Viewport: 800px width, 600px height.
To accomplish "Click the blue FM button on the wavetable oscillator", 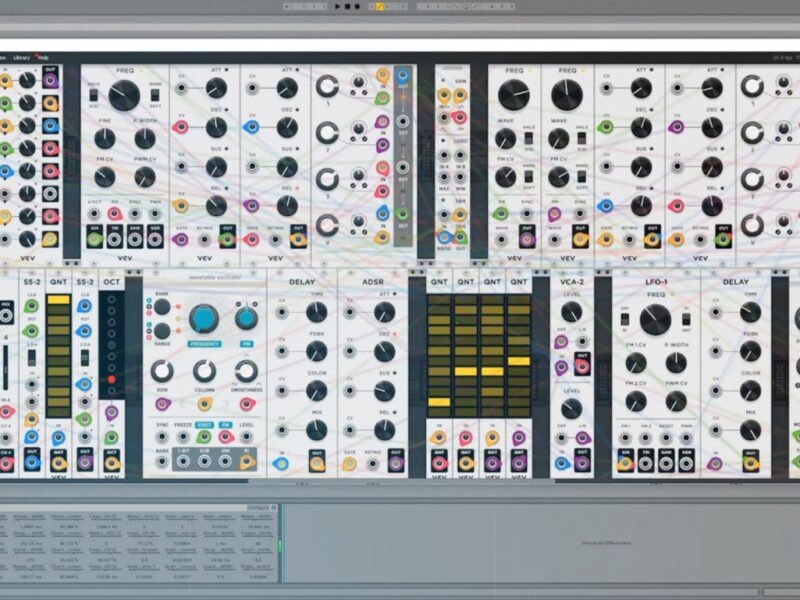I will pyautogui.click(x=246, y=343).
